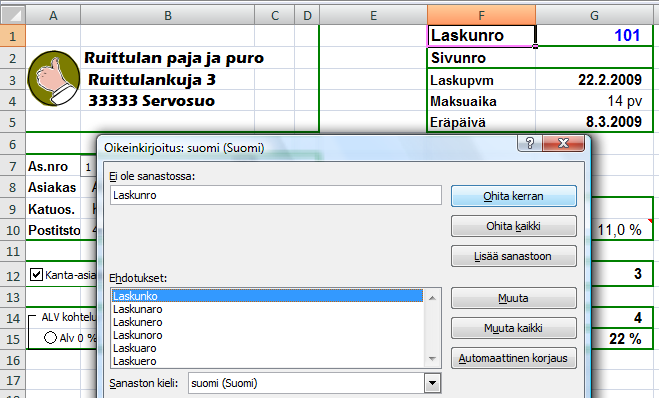Screen dimensions: 659x398
Task: Click the cell with value 3 in column G
Action: [622, 274]
